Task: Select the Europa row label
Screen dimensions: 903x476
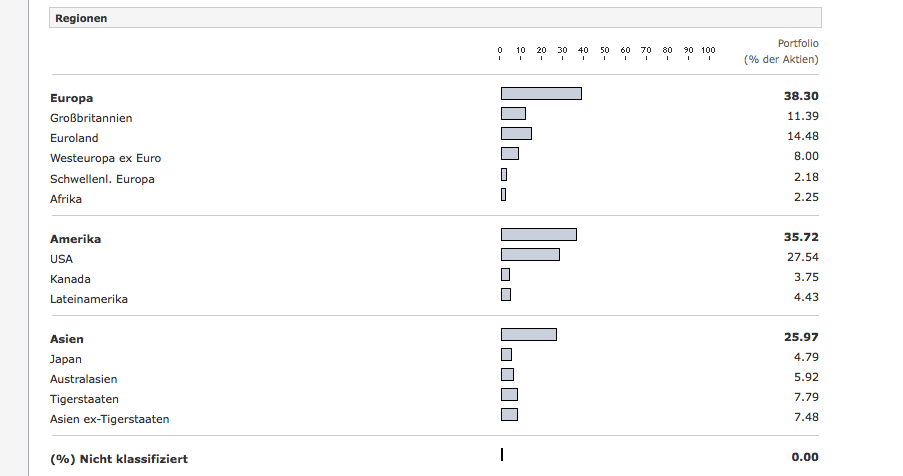Action: click(x=72, y=98)
